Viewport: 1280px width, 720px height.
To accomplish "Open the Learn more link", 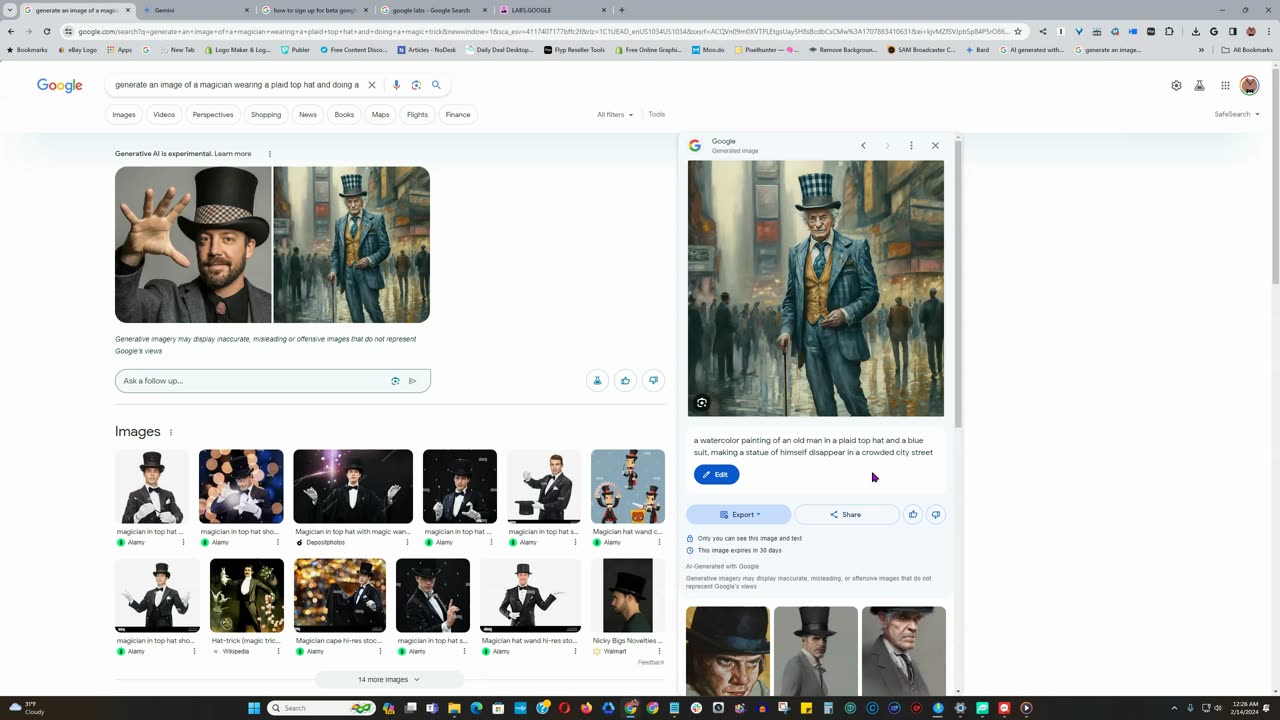I will pos(233,154).
